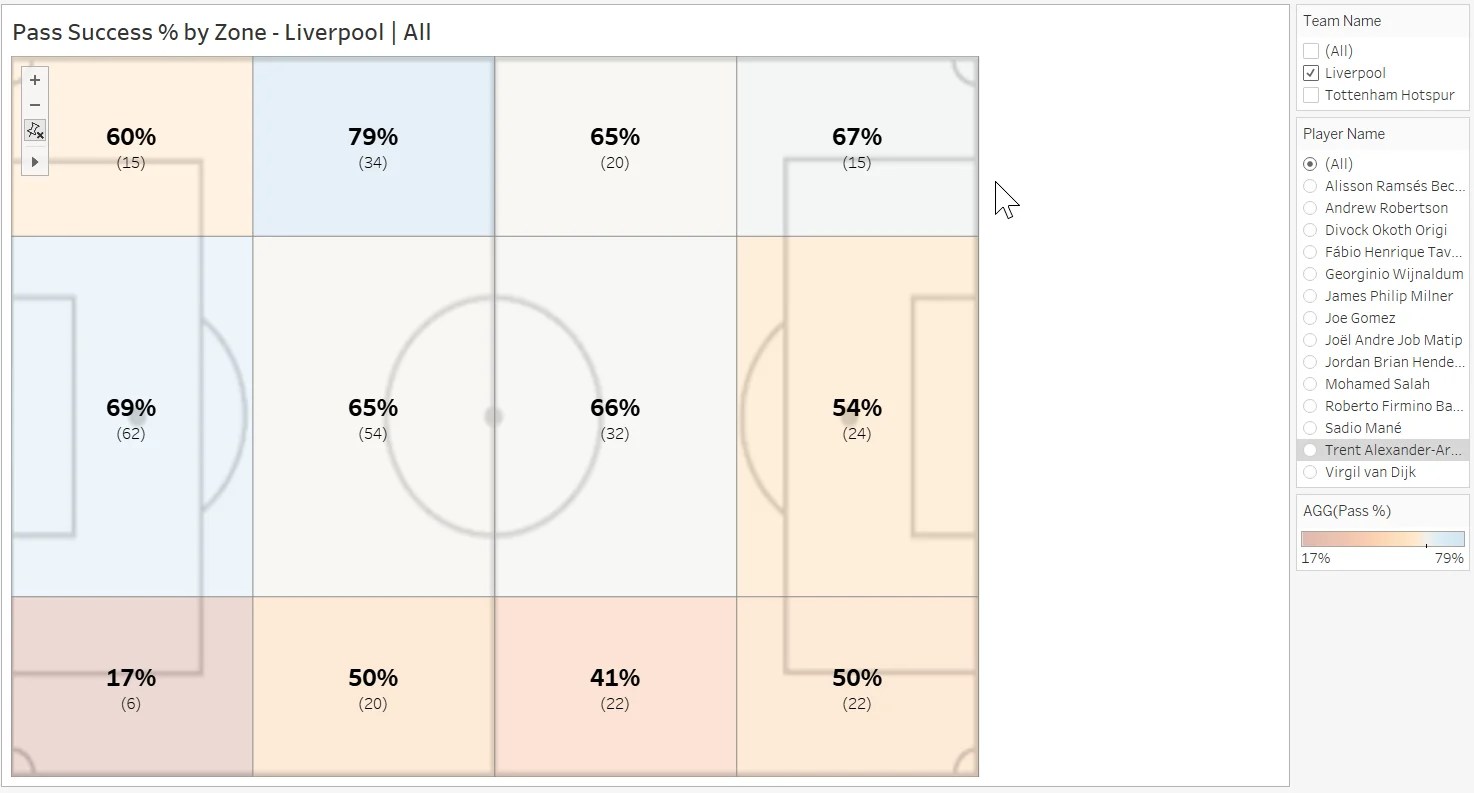Zoom in on the pitch map
This screenshot has width=1474, height=793.
click(34, 79)
